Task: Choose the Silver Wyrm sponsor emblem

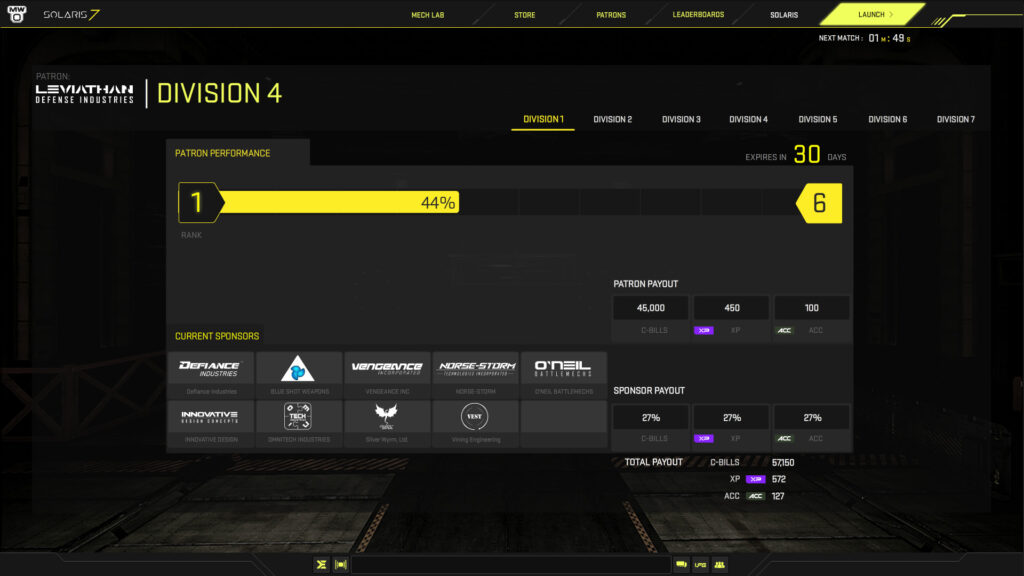Action: pos(386,417)
